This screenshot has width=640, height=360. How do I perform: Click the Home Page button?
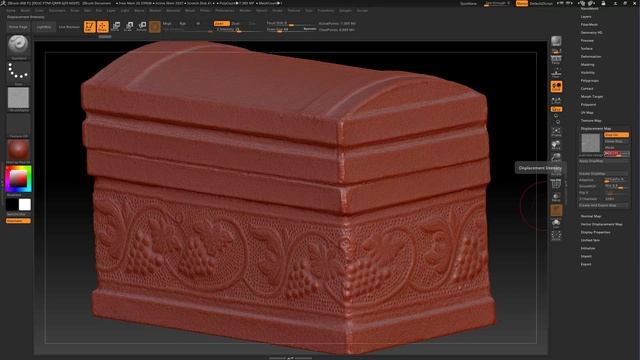[18, 27]
